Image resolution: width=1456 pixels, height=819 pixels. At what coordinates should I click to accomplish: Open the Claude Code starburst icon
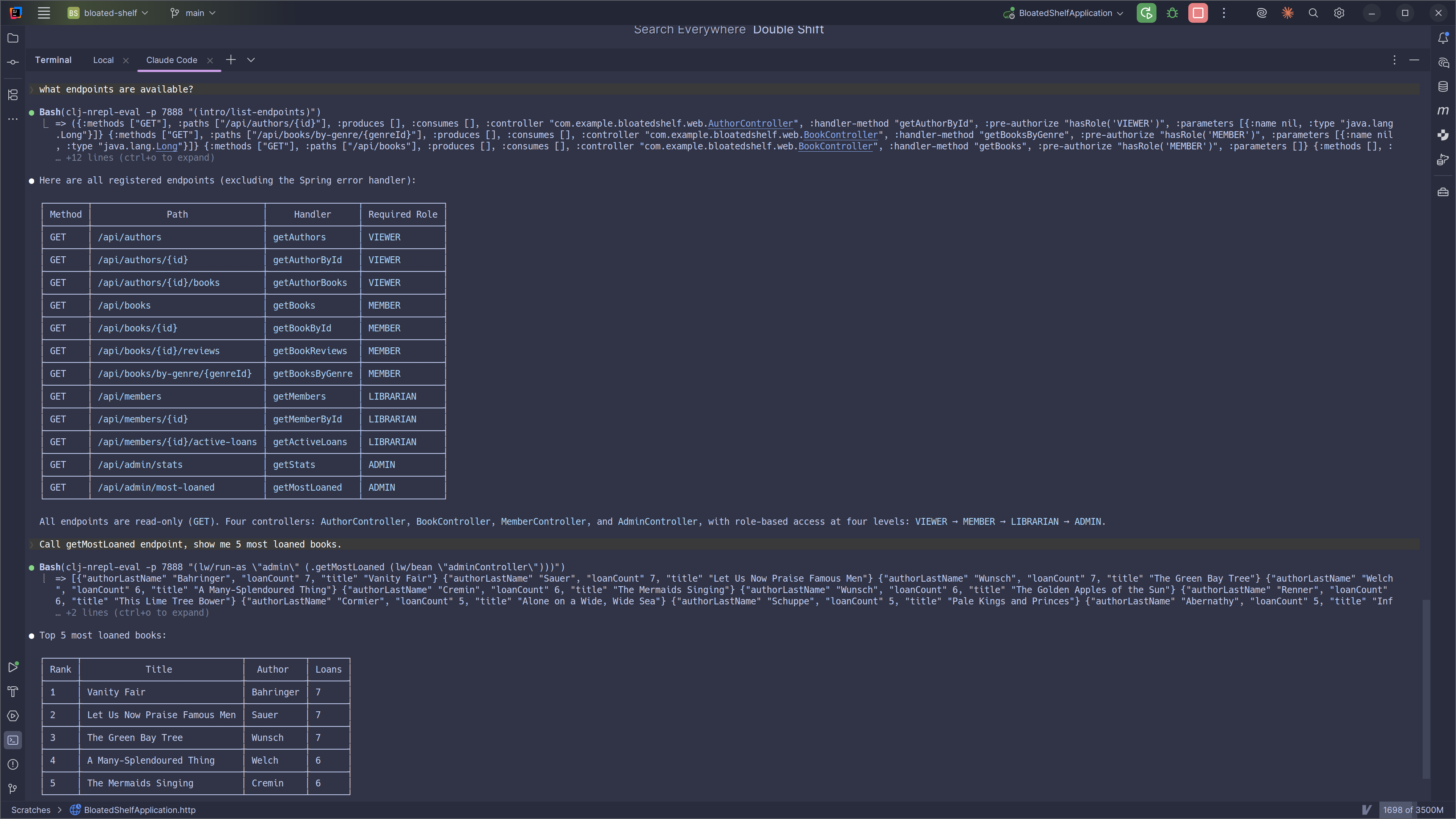point(1288,13)
